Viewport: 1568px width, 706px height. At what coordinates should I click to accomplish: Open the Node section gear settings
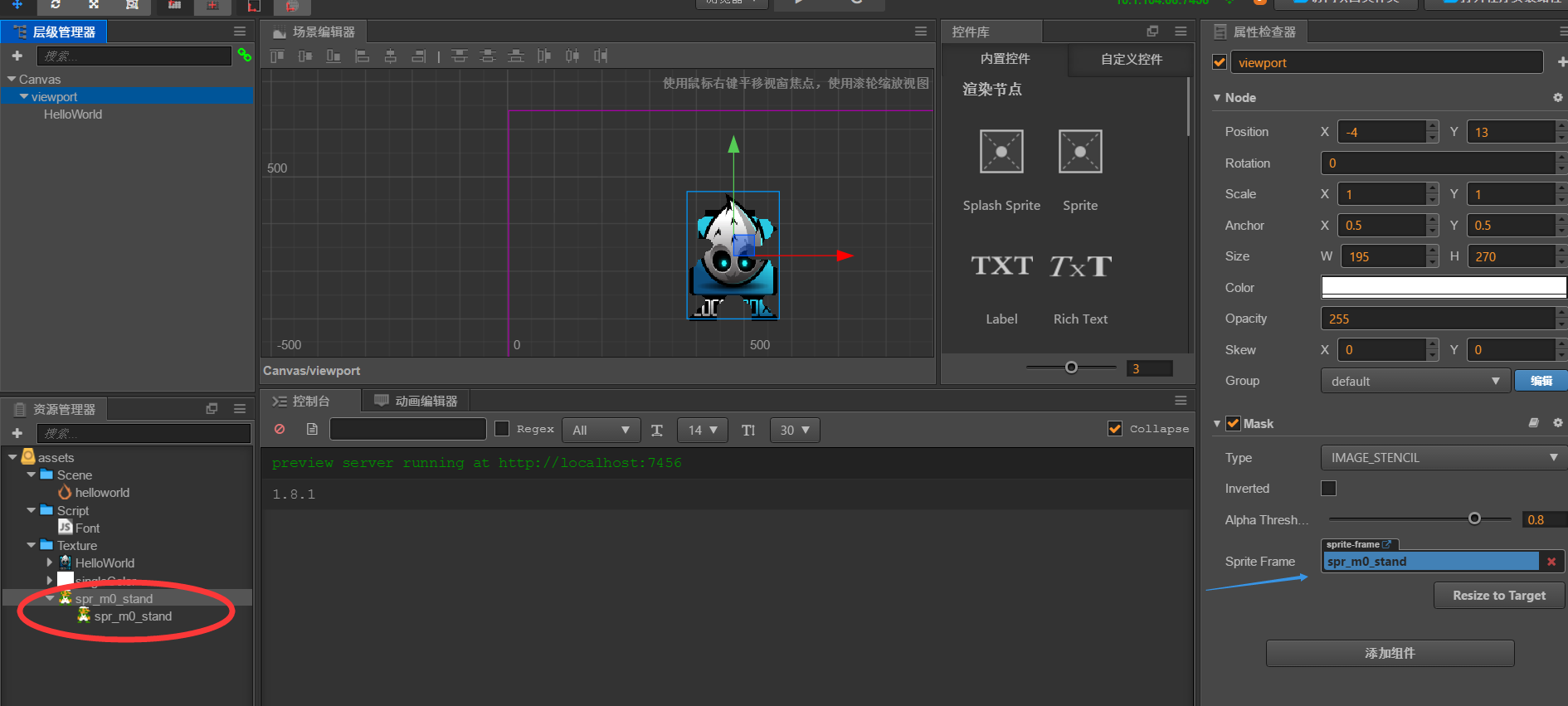[1557, 97]
